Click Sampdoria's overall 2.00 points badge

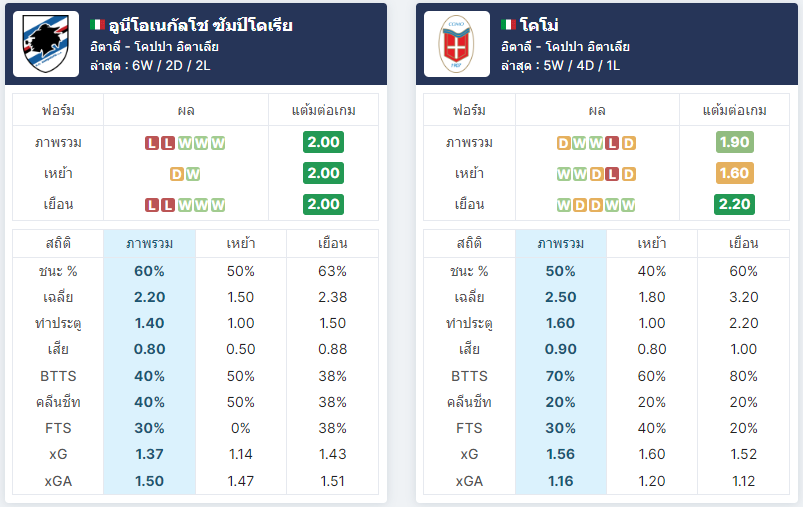(x=323, y=142)
